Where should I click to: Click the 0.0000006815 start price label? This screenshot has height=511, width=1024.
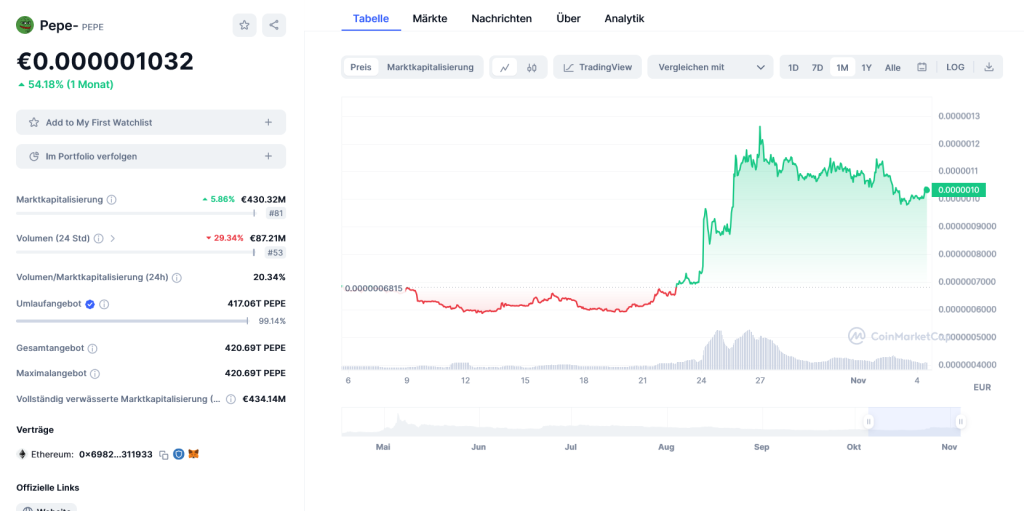(374, 288)
